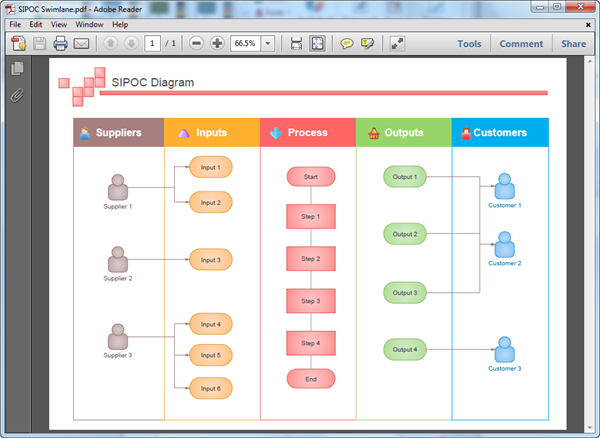Add a sticky note comment
This screenshot has width=600, height=438.
coord(347,44)
